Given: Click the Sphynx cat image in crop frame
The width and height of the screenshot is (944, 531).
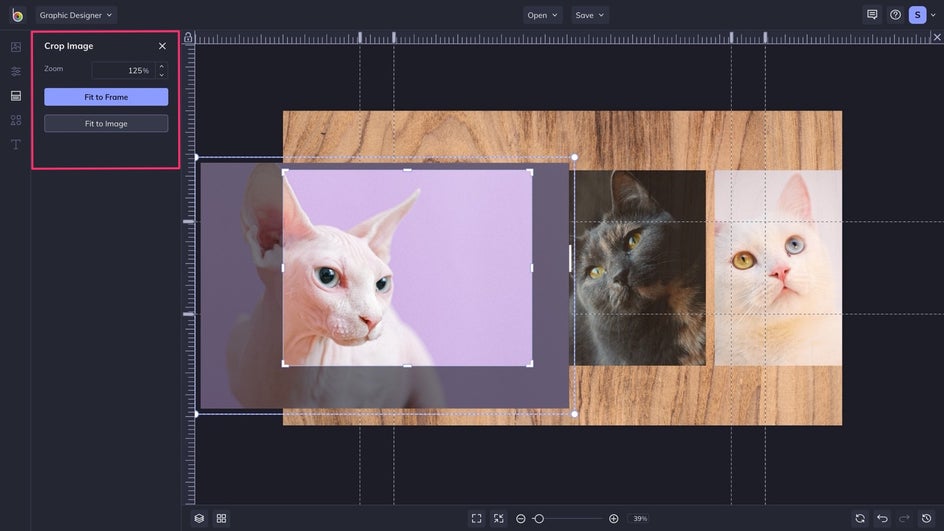Looking at the screenshot, I should pos(407,268).
